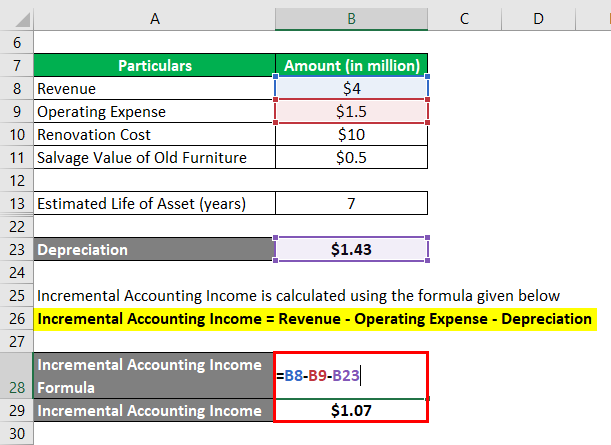The width and height of the screenshot is (611, 445).
Task: Click the 'calculated using the formula given below' text
Action: click(416, 296)
